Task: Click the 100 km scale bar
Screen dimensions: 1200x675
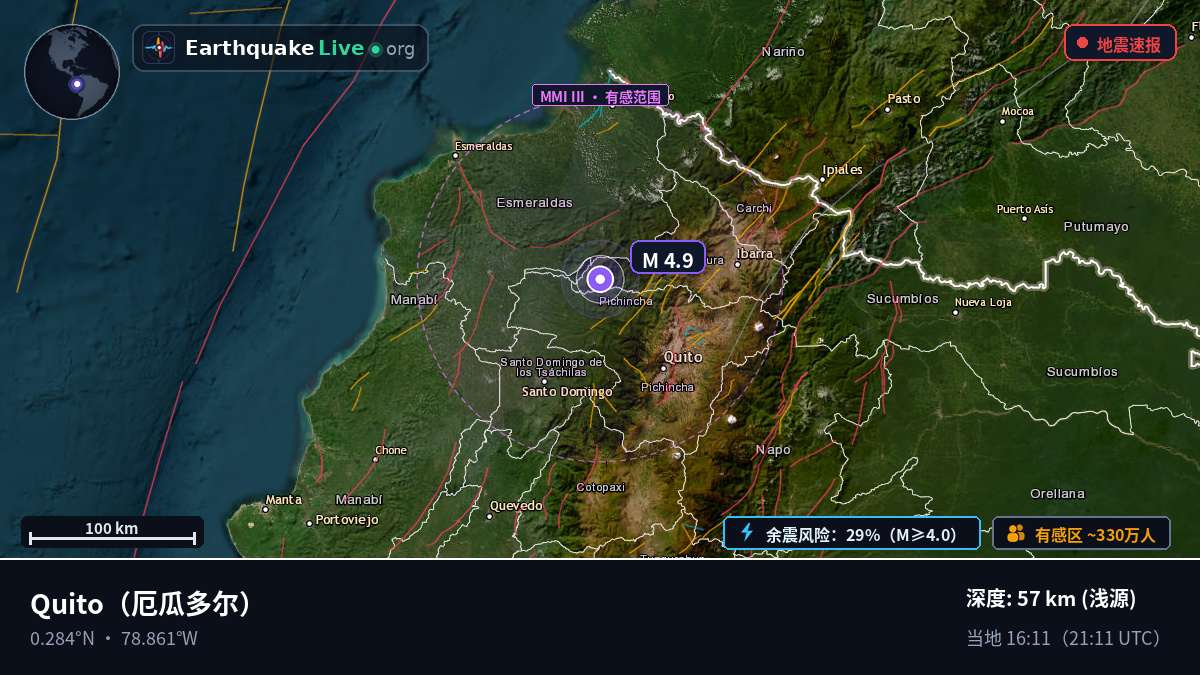Action: point(112,532)
